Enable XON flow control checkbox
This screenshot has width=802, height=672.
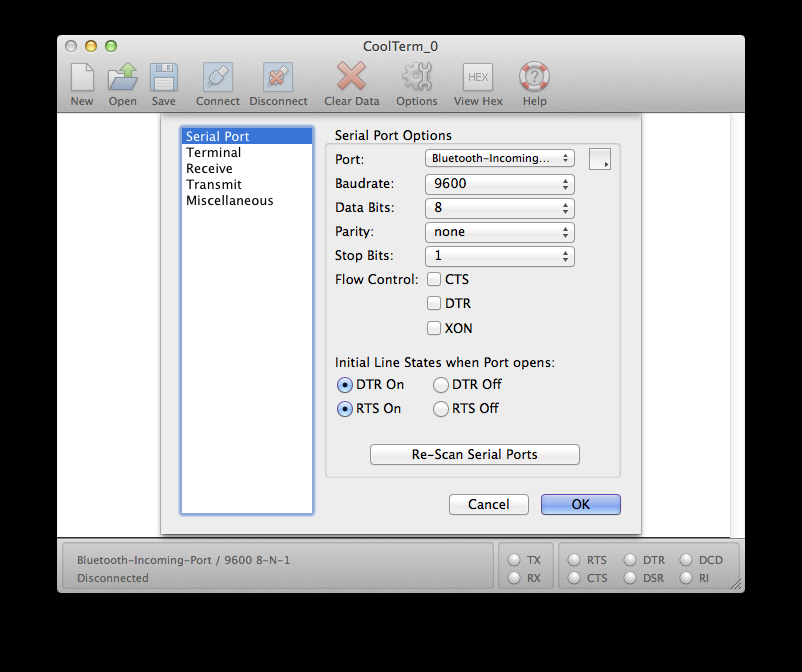point(434,328)
